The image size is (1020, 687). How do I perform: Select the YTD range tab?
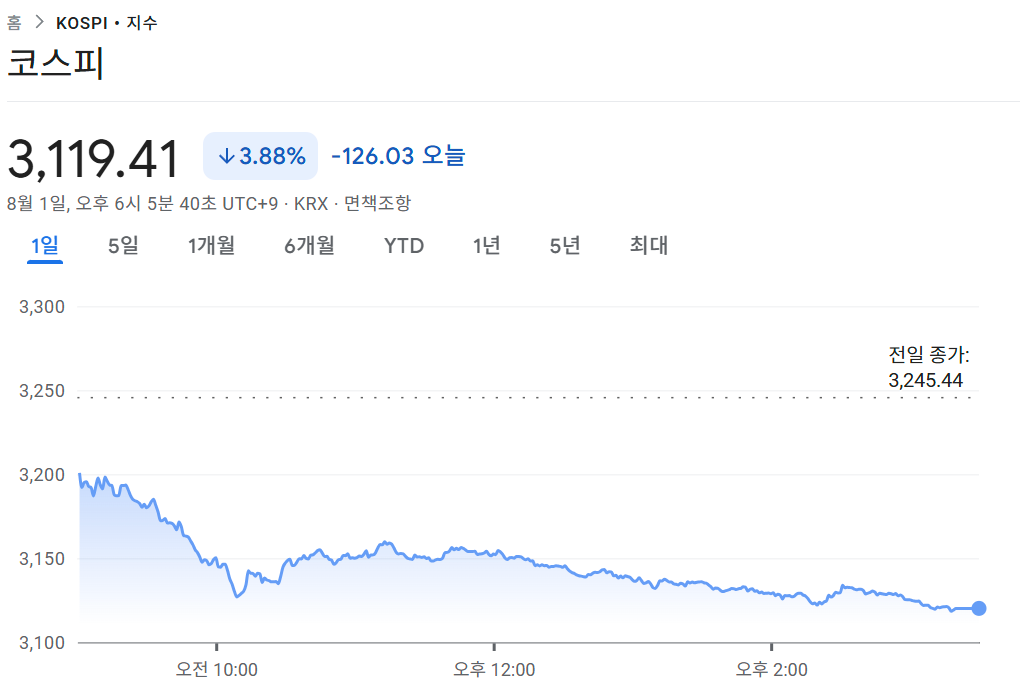[403, 245]
